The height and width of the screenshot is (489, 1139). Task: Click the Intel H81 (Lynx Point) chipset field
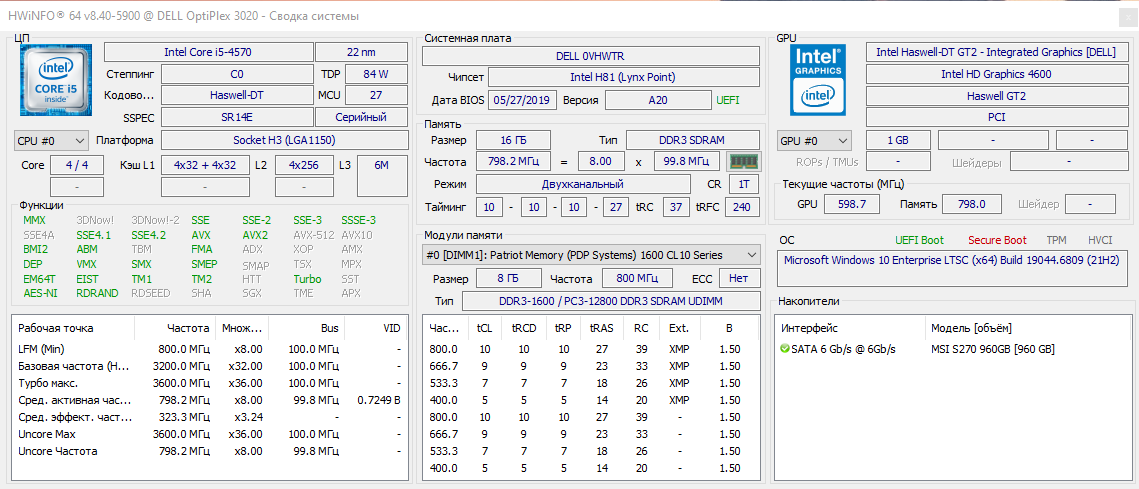coord(621,77)
